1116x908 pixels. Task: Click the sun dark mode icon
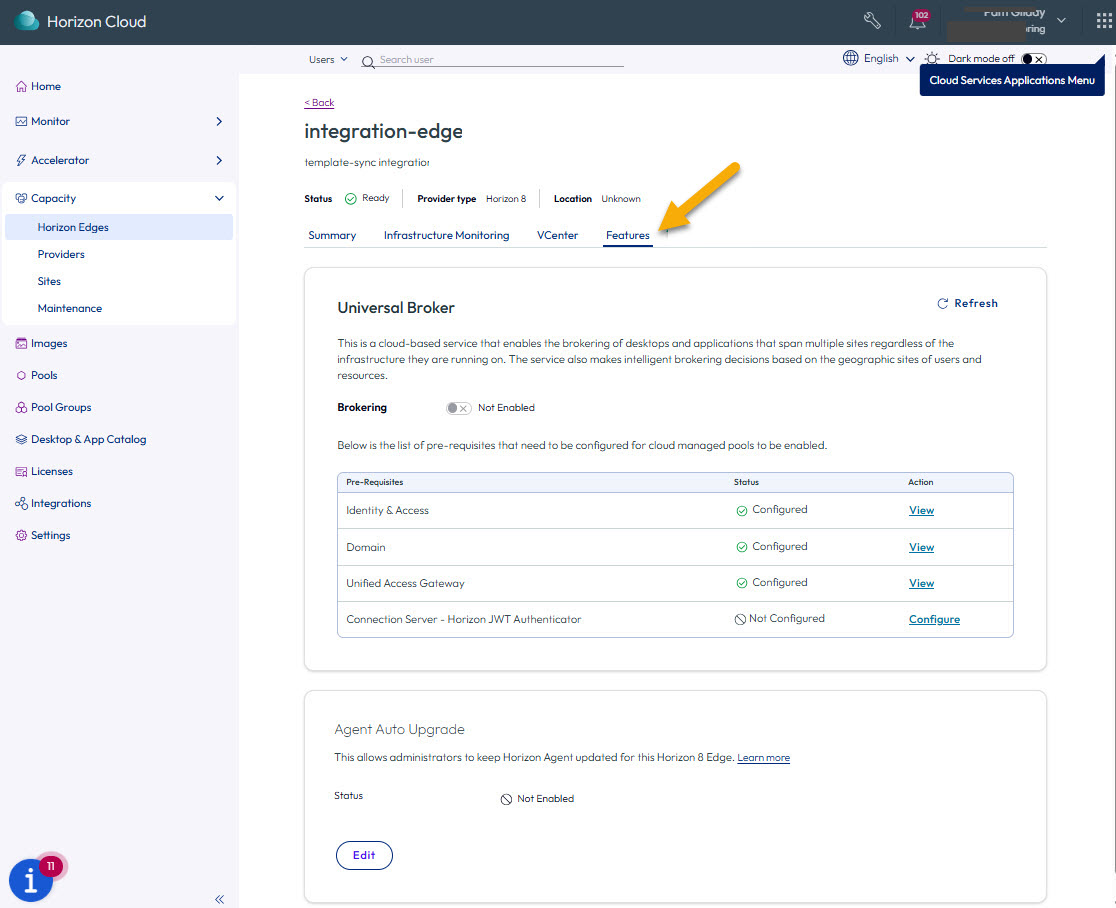932,59
